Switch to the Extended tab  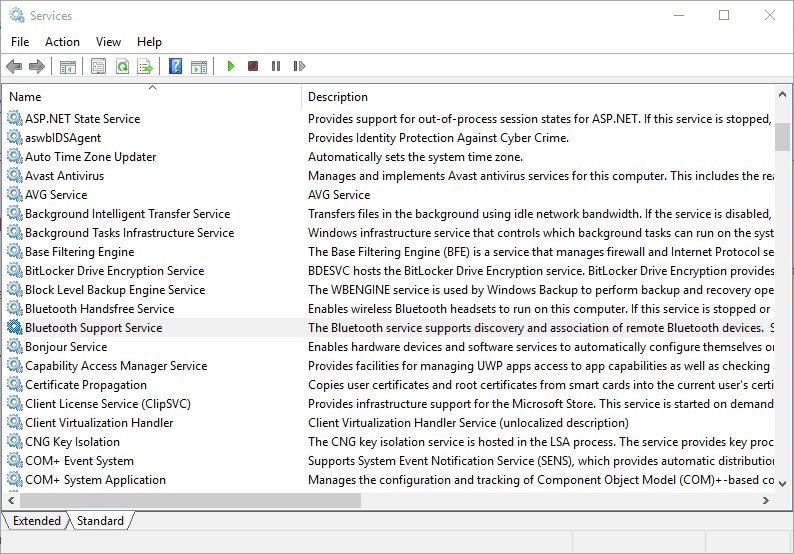(36, 521)
